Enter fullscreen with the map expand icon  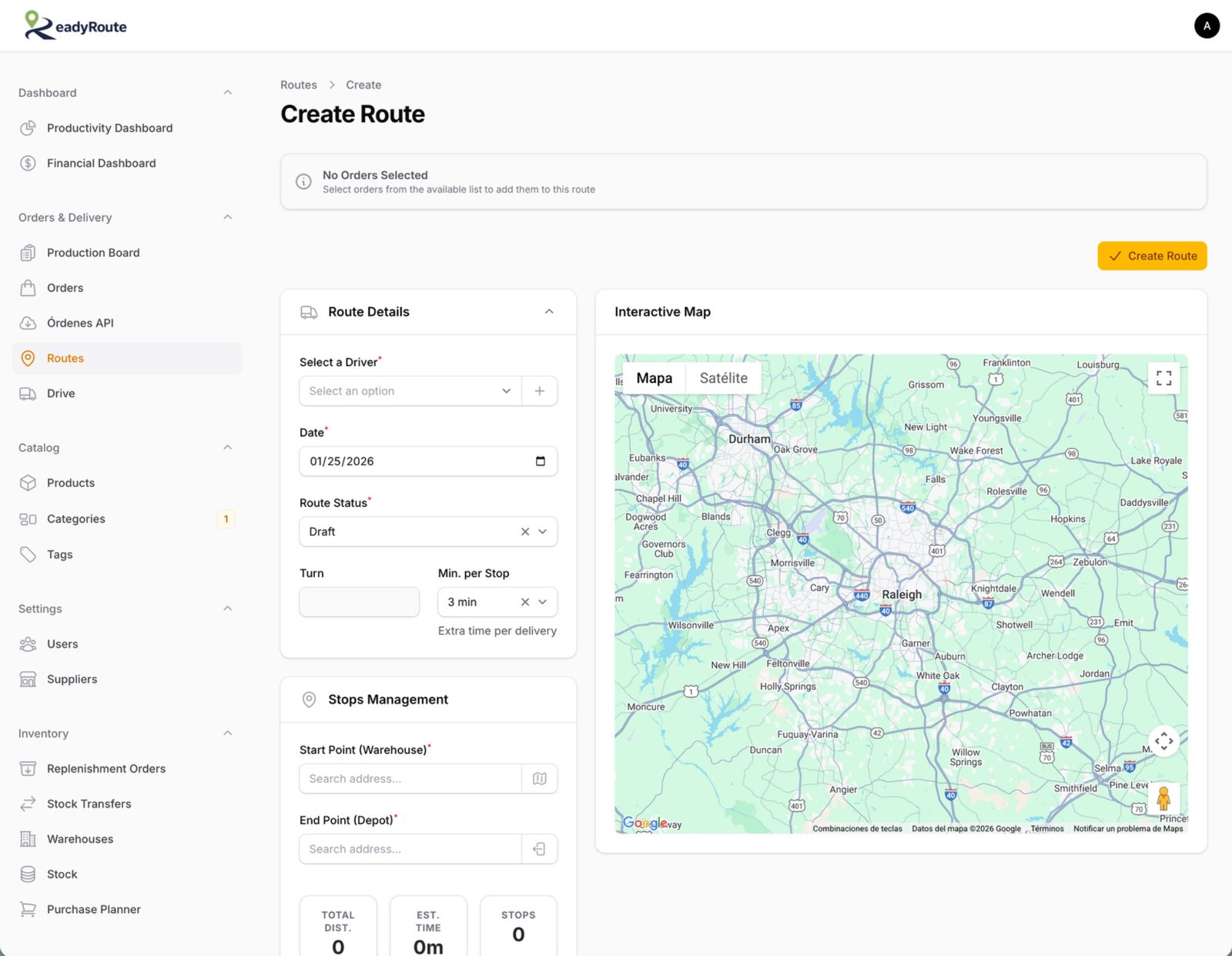tap(1163, 377)
